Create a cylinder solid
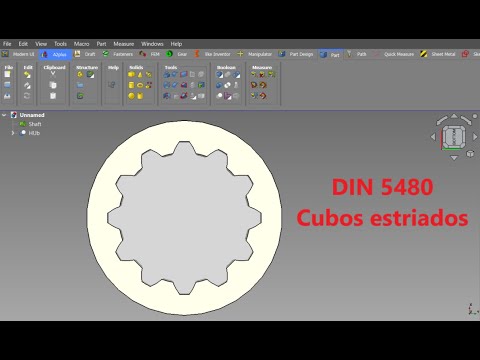The image size is (480, 360). (131, 85)
